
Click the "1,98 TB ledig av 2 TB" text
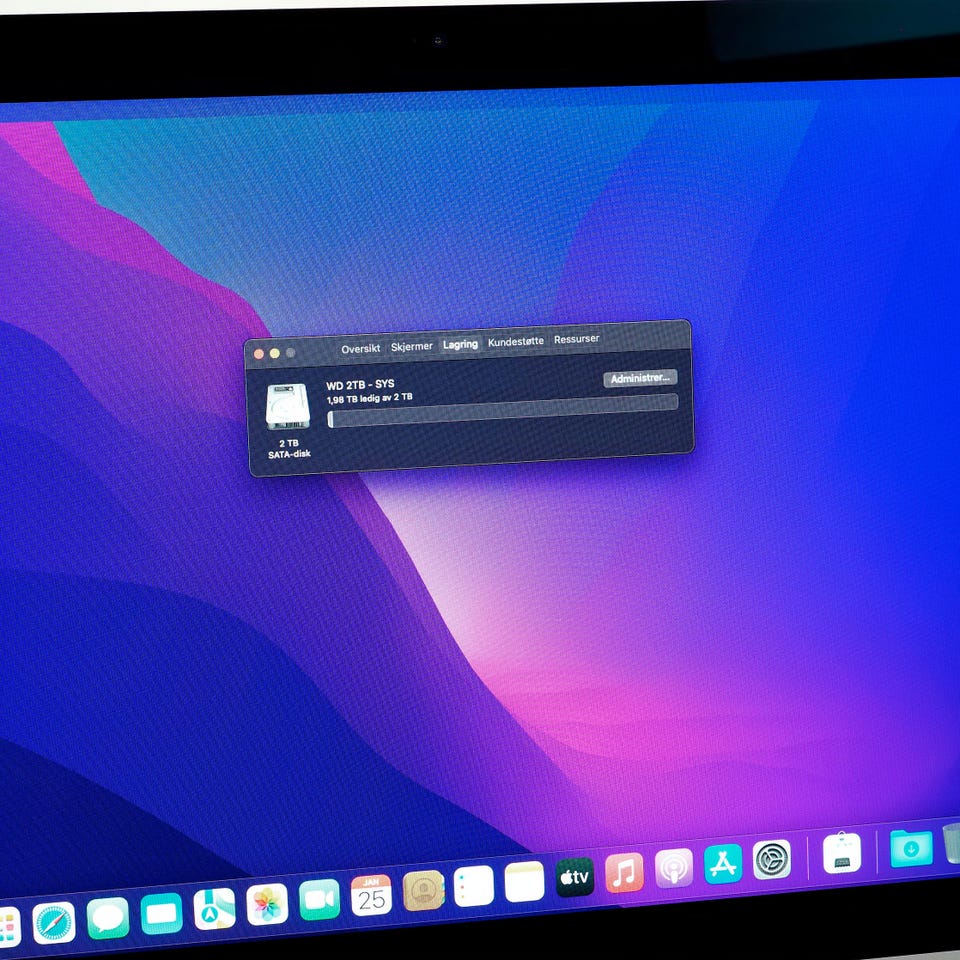click(x=369, y=399)
